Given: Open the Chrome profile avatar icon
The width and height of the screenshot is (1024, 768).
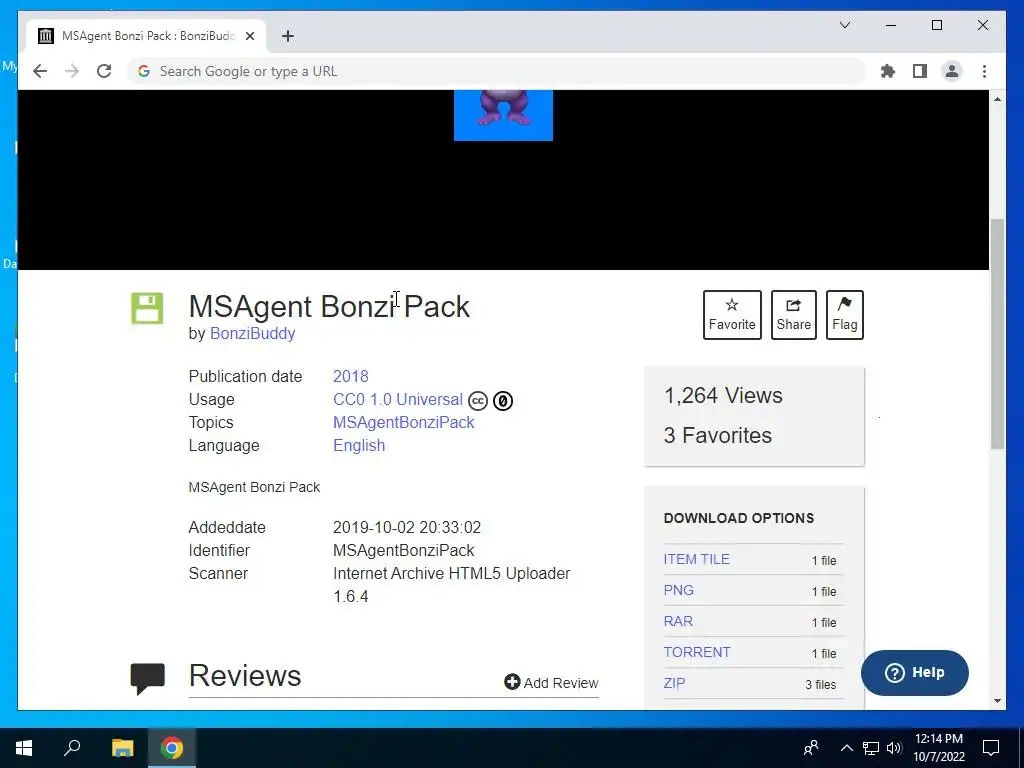Looking at the screenshot, I should point(952,71).
